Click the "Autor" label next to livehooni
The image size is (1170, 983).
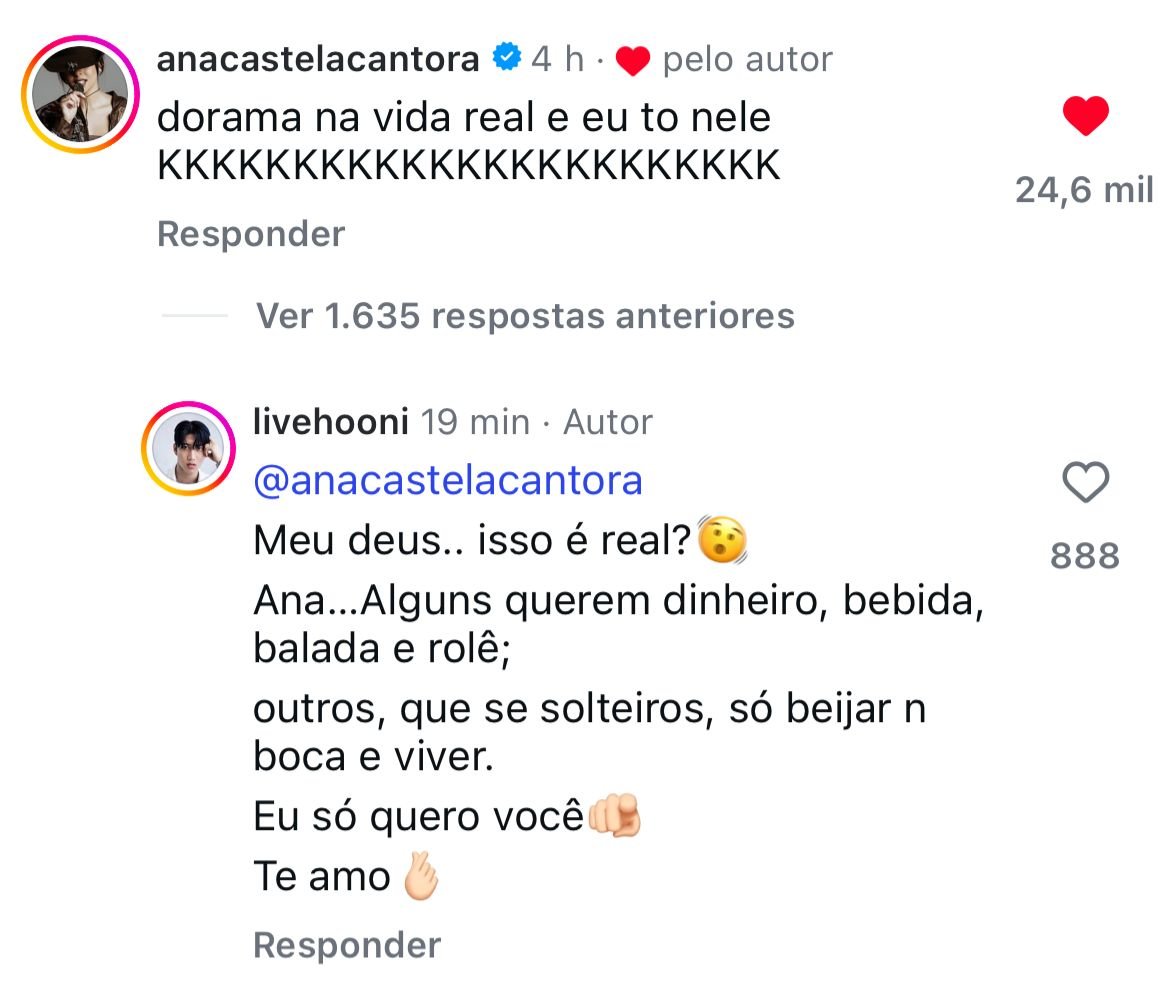[x=608, y=422]
